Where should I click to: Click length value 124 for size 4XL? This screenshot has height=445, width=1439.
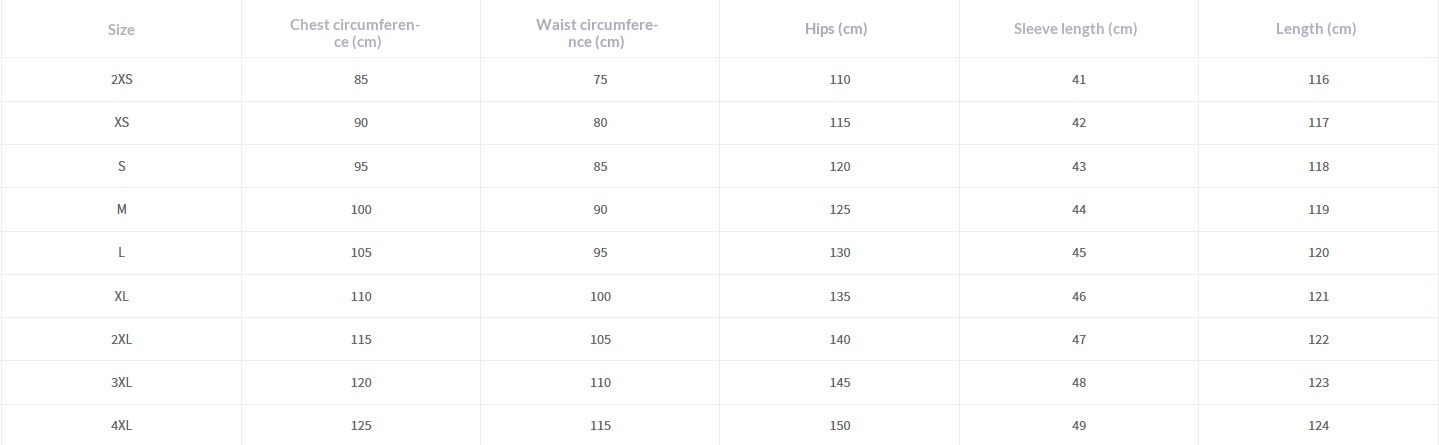click(1318, 426)
